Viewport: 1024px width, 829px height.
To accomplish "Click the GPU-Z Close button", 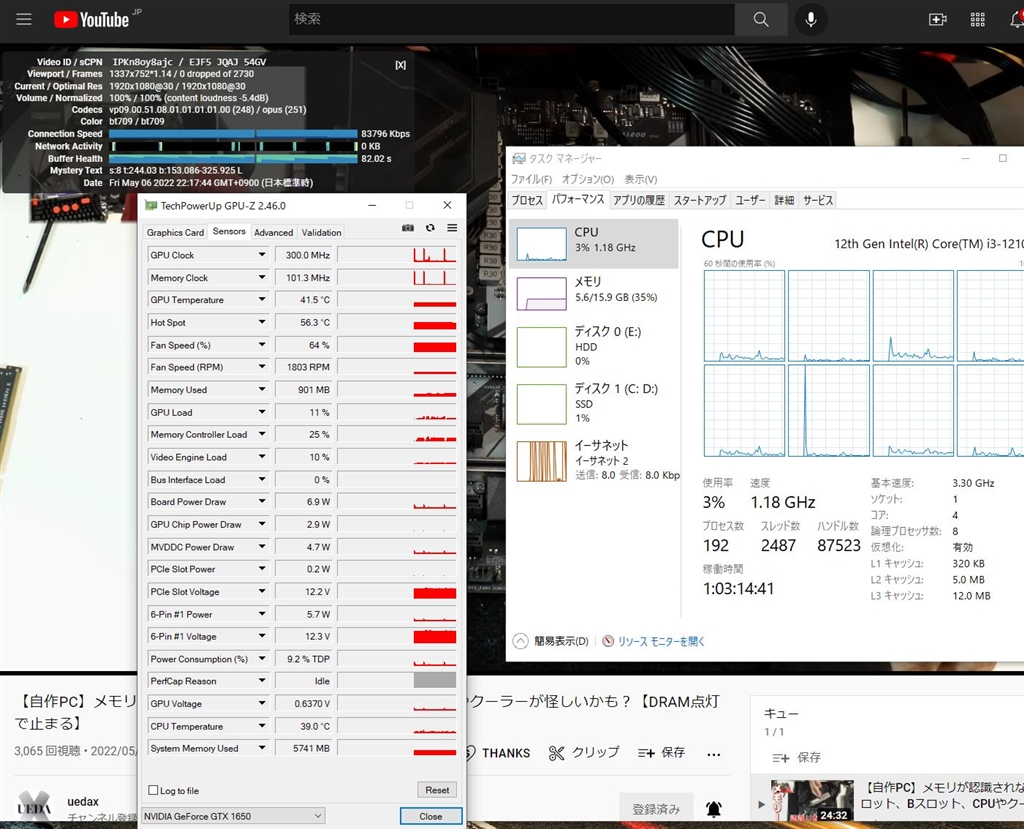I will 430,816.
